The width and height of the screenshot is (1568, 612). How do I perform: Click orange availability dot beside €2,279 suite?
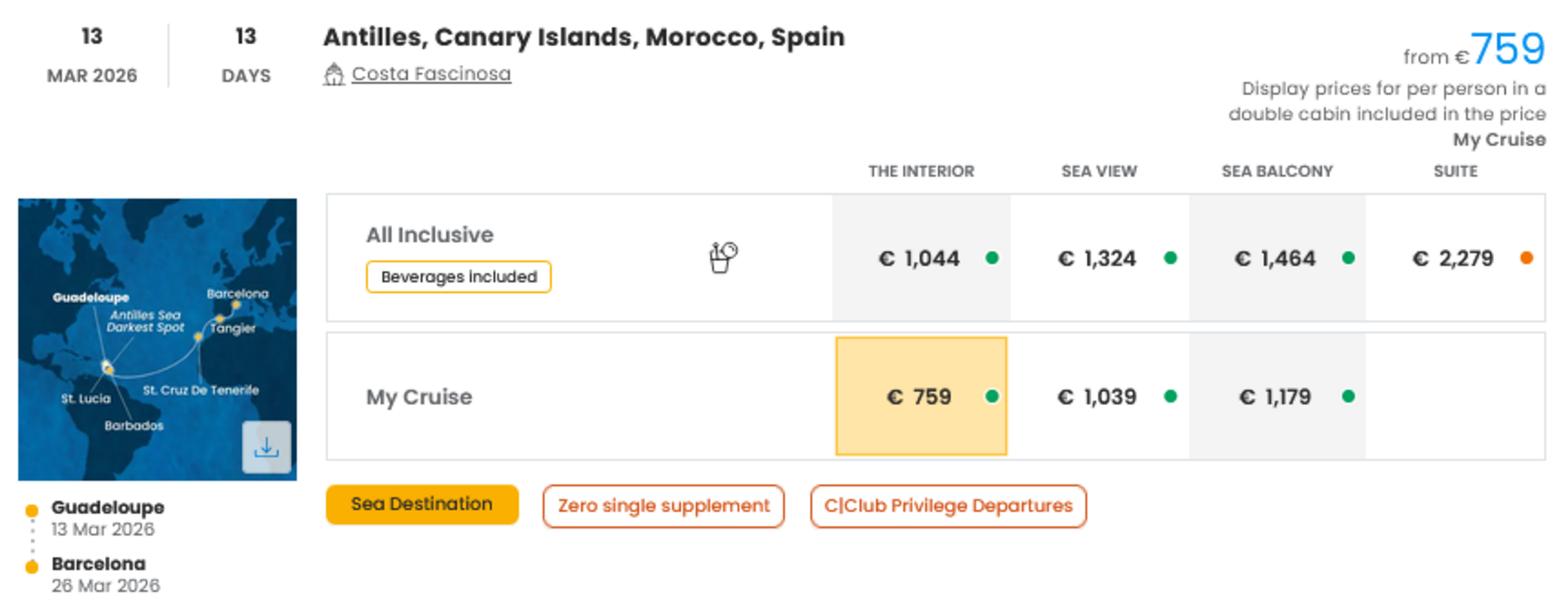point(1527,258)
